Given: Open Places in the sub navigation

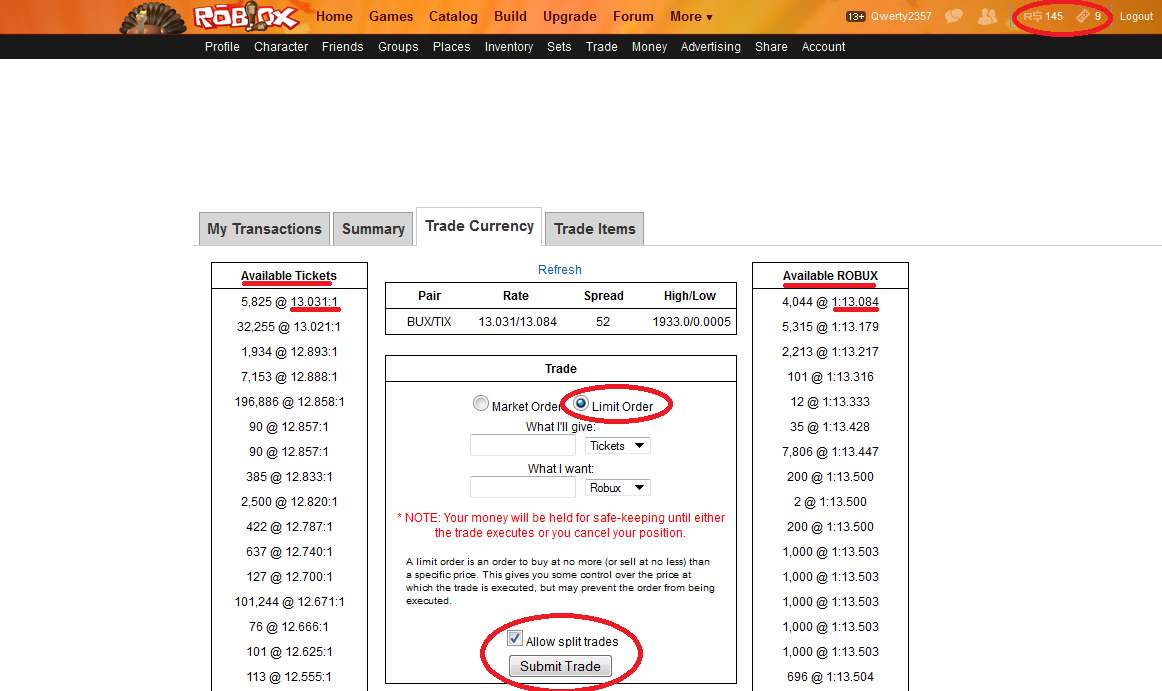Looking at the screenshot, I should coord(451,47).
